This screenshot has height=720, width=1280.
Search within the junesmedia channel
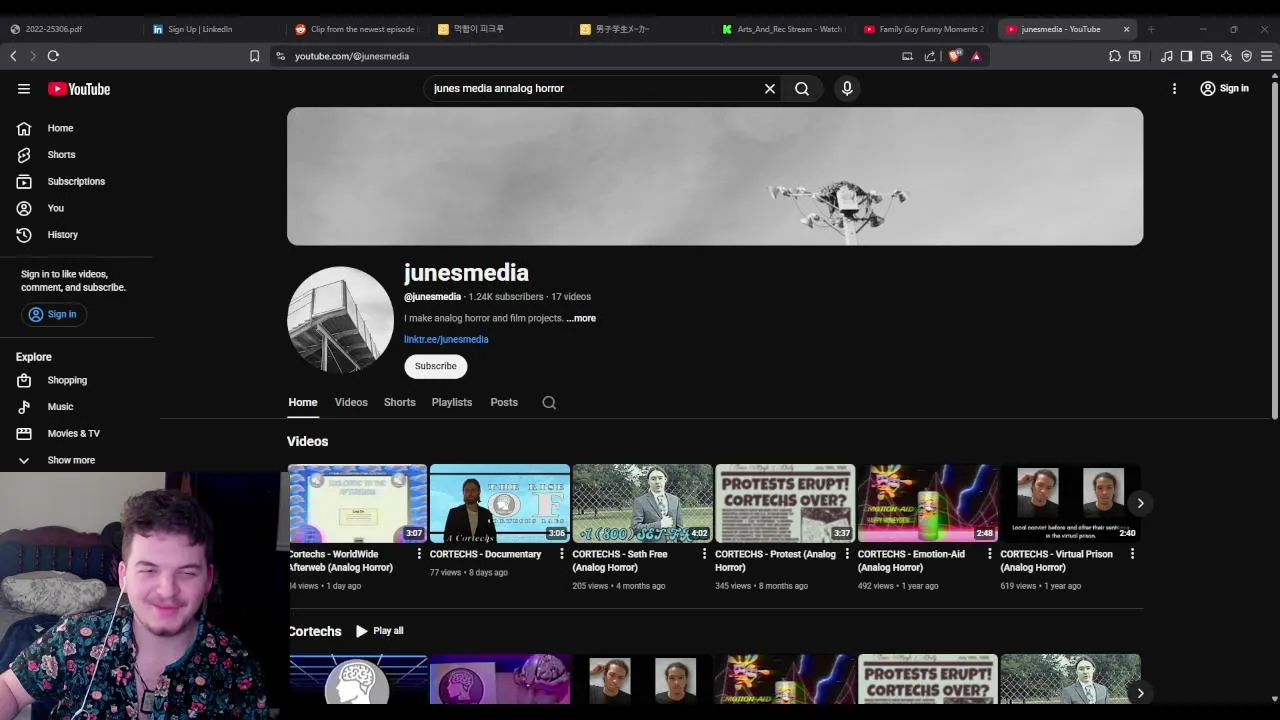(x=549, y=403)
